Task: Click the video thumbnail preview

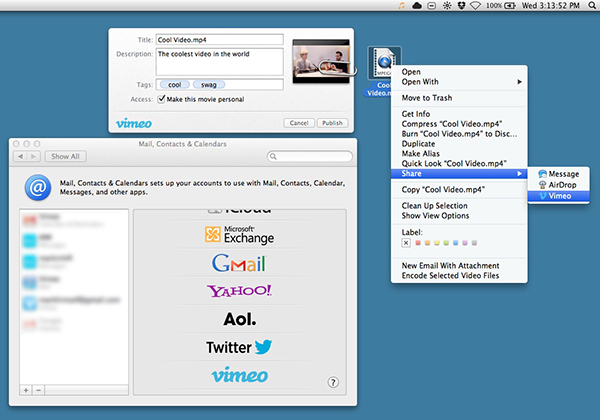Action: 321,61
